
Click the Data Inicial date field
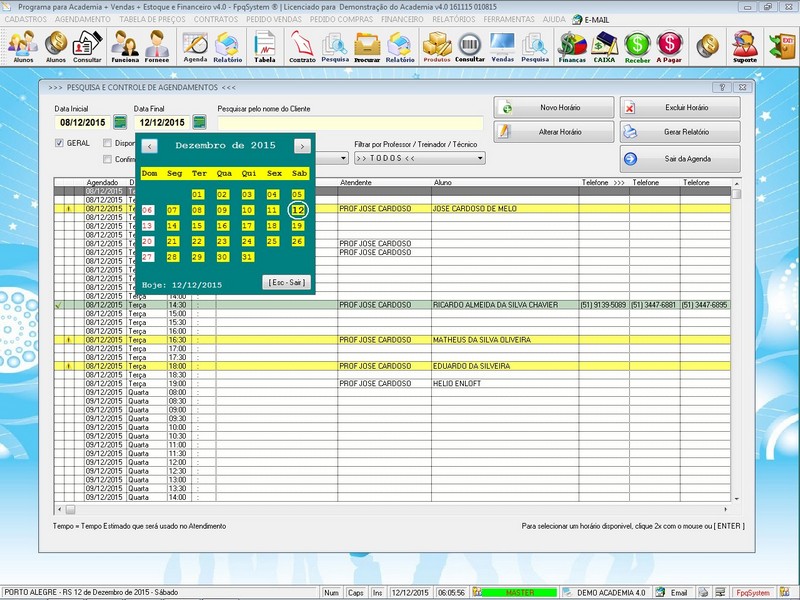click(x=83, y=122)
